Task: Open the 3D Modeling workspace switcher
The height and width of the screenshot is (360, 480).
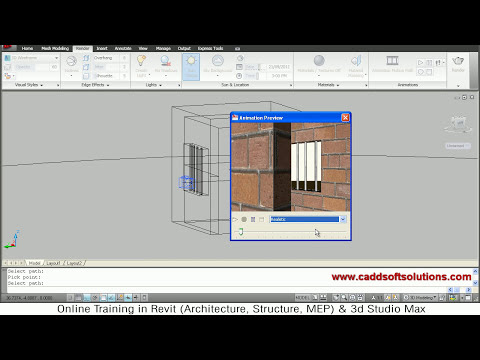Action: coord(421,297)
